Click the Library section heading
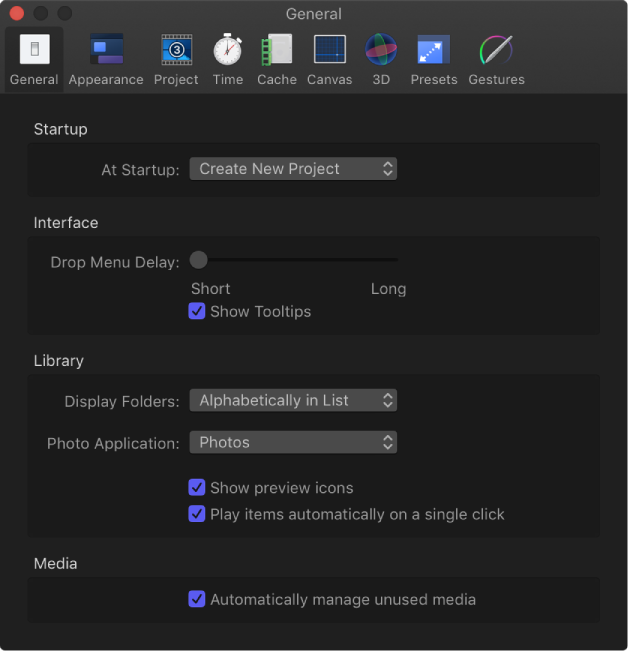Image resolution: width=628 pixels, height=652 pixels. pyautogui.click(x=59, y=361)
